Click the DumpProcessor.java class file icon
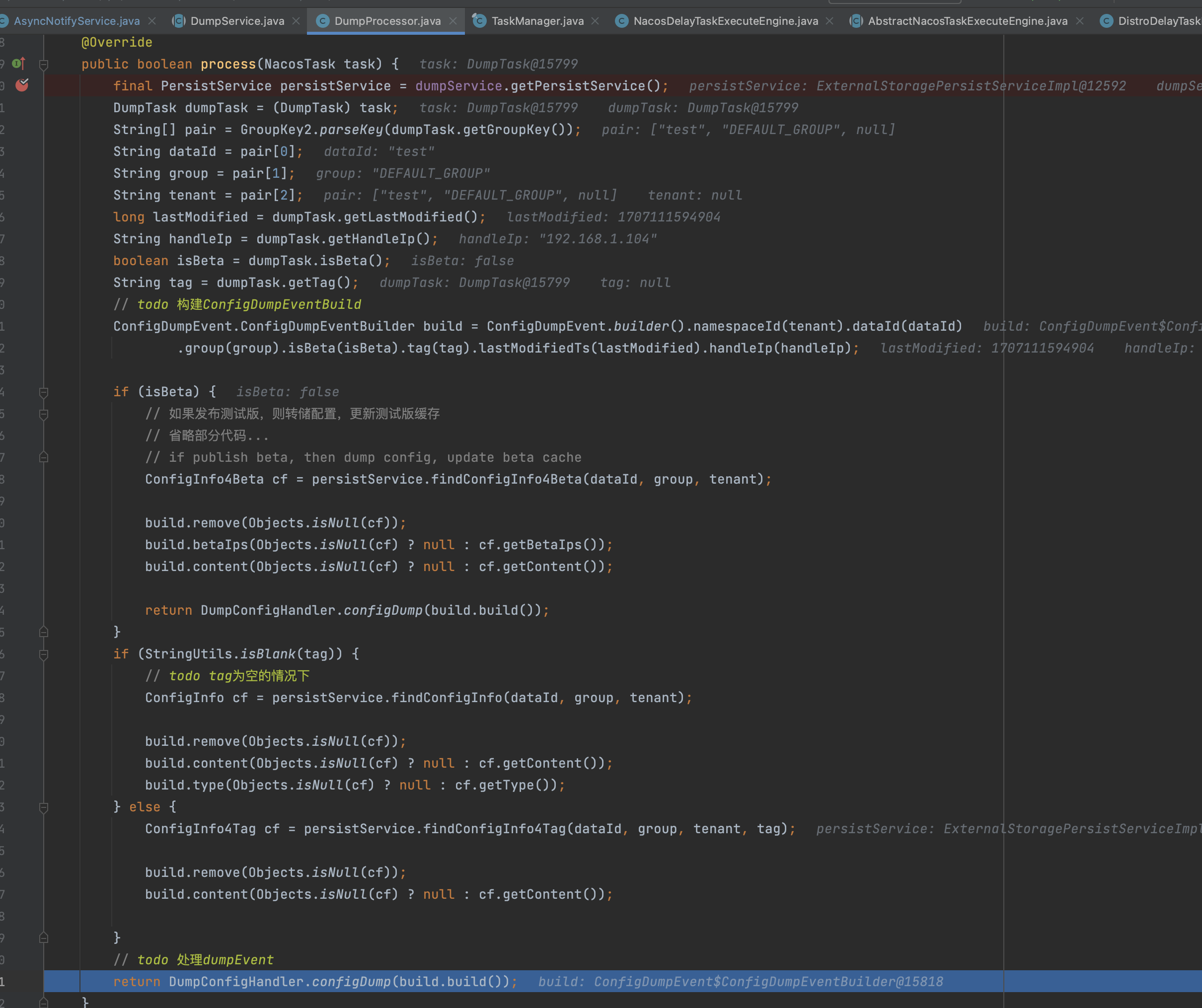Image resolution: width=1202 pixels, height=1008 pixels. [x=323, y=21]
